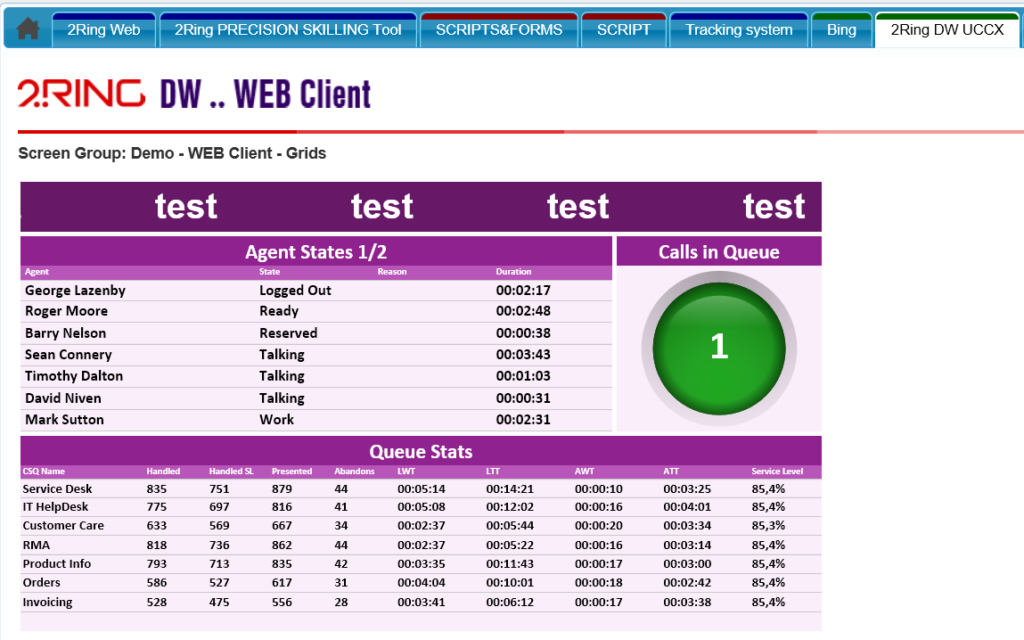Image resolution: width=1024 pixels, height=640 pixels.
Task: Click the 2RING logo
Action: point(81,93)
